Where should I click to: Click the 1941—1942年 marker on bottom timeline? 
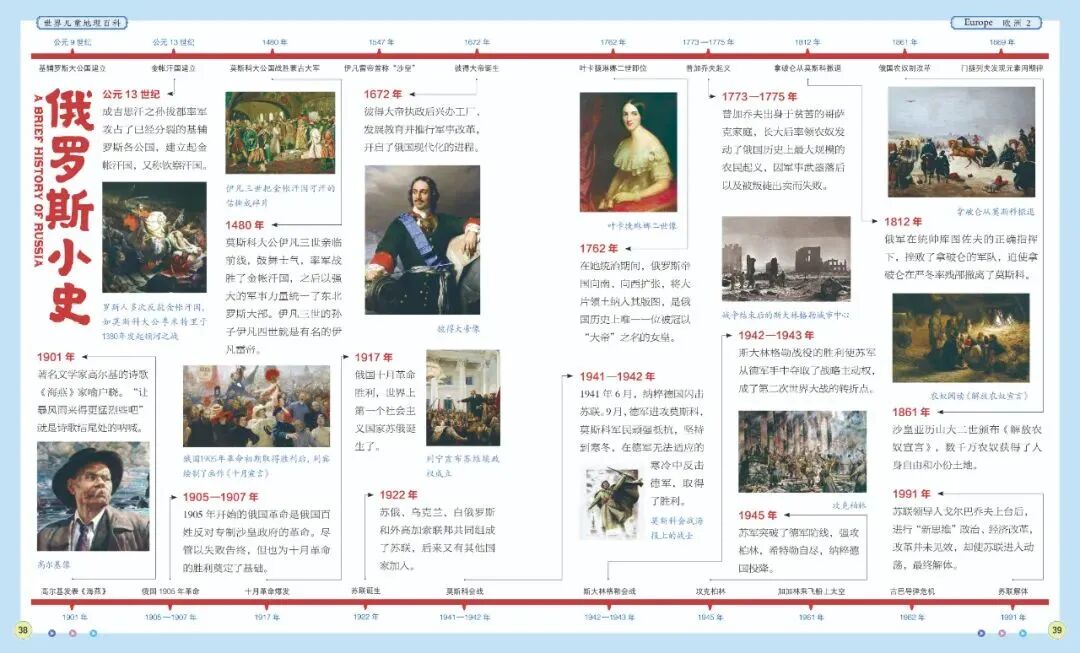point(464,617)
